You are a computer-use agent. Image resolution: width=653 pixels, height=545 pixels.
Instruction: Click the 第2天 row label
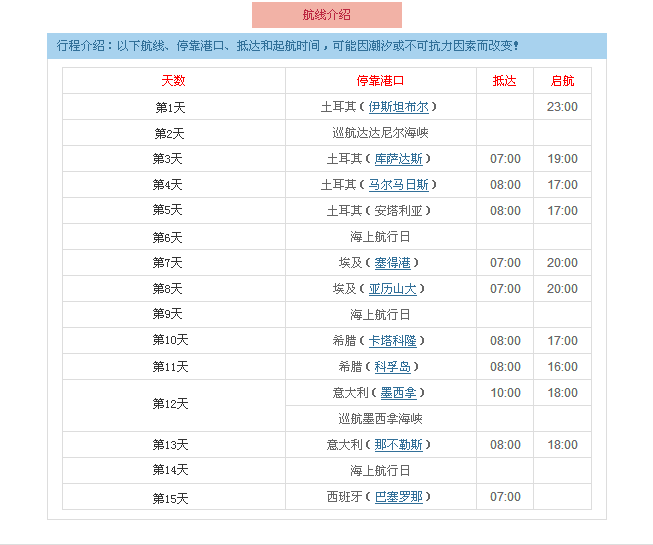pos(169,133)
